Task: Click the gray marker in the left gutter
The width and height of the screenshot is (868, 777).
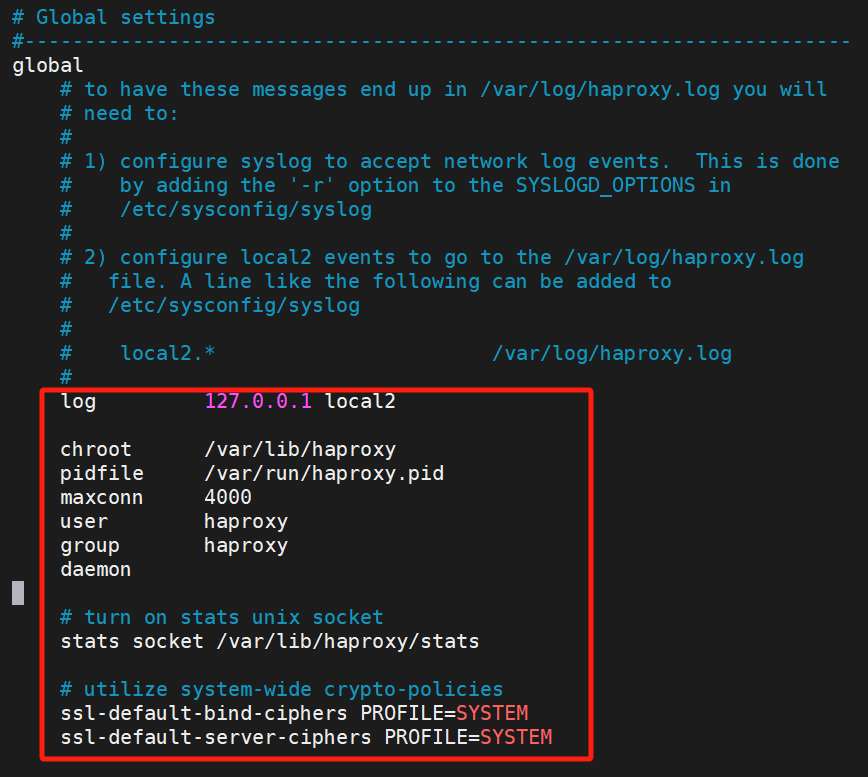Action: pyautogui.click(x=16, y=592)
